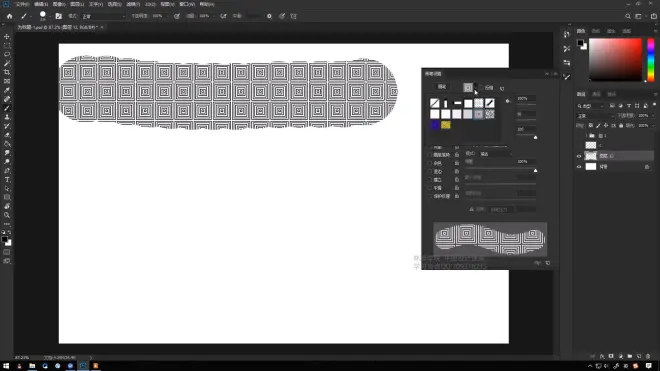Pick the yellow pattern swatch in the texture picker

446,125
